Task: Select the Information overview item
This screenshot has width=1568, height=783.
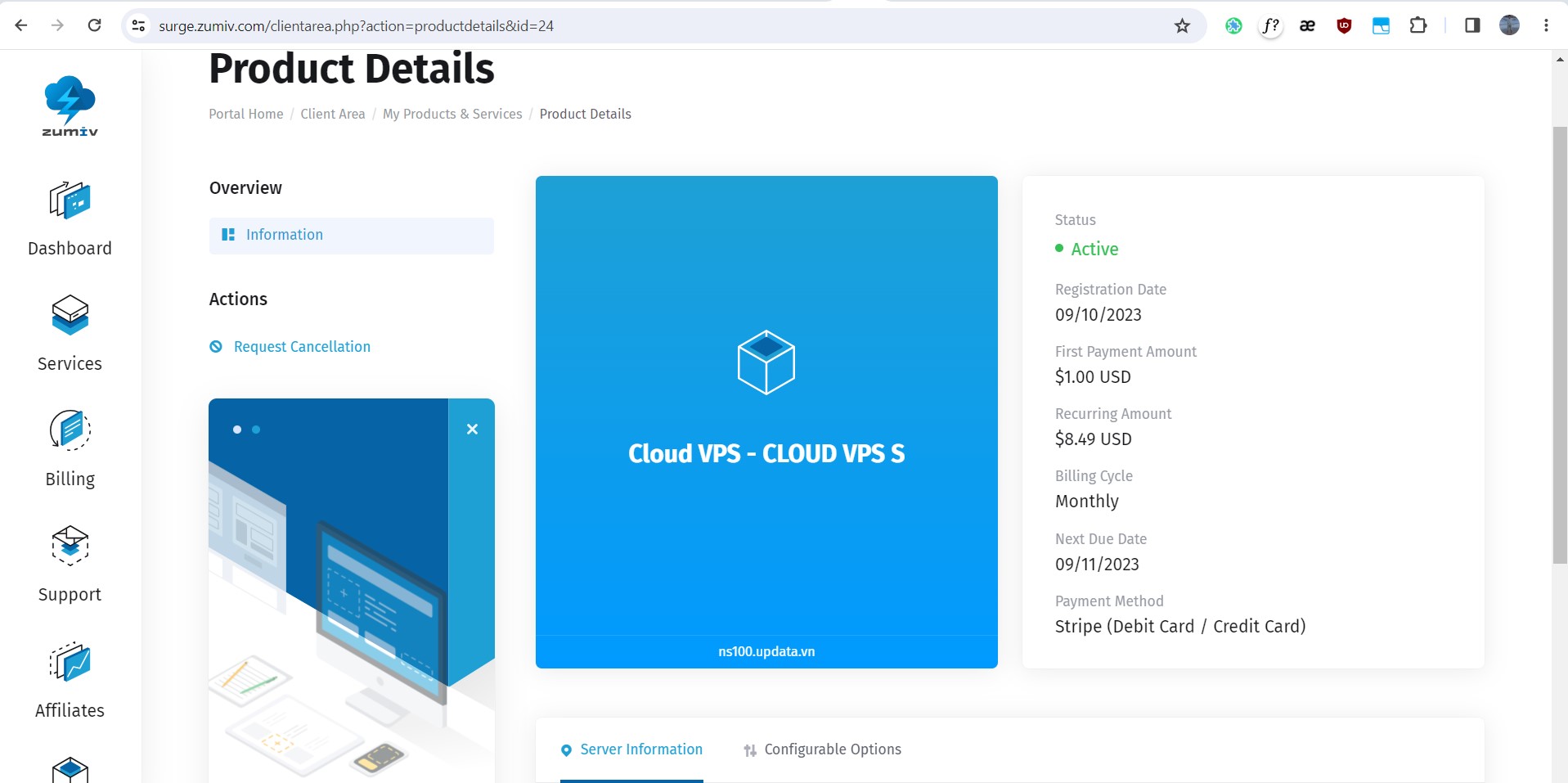Action: tap(352, 236)
